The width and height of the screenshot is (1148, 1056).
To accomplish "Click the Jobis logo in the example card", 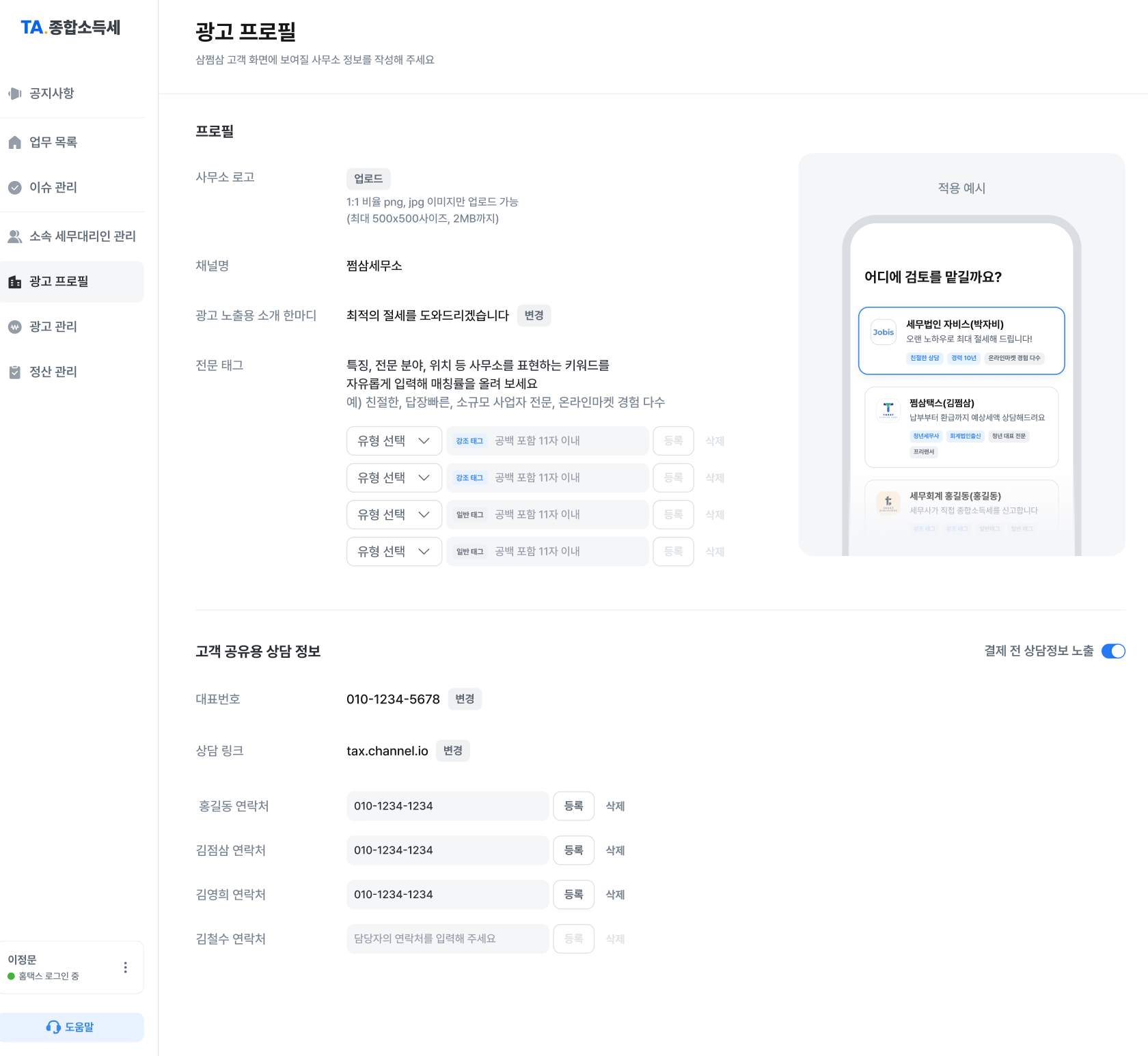I will [884, 332].
